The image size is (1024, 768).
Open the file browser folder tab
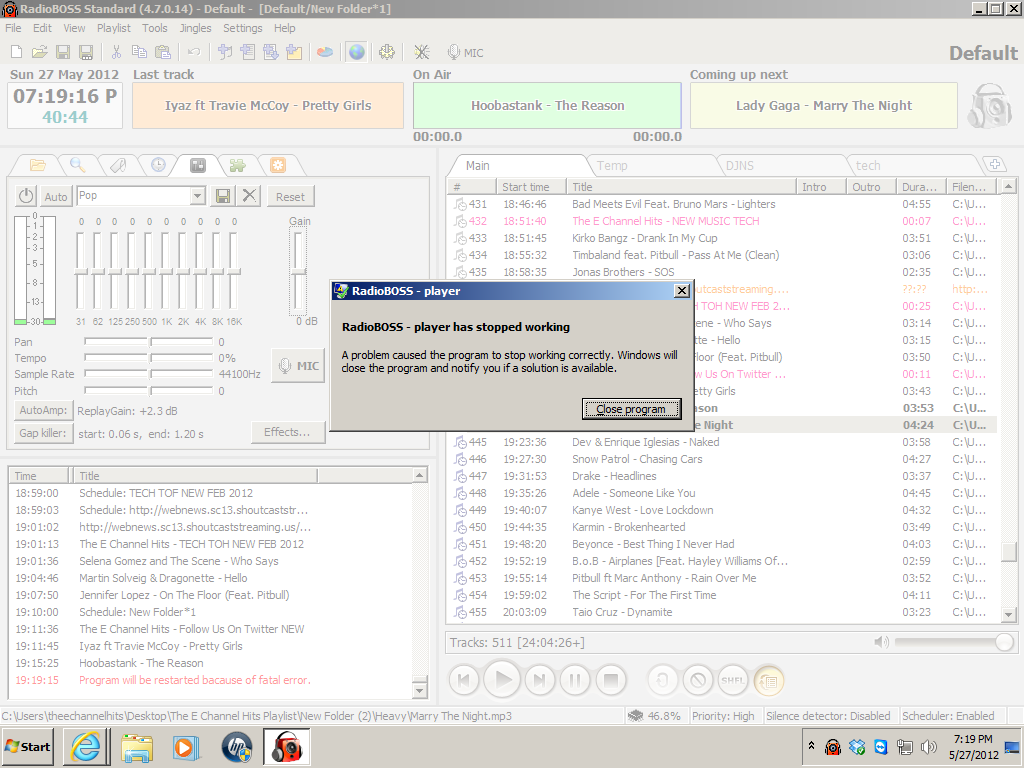click(x=37, y=165)
